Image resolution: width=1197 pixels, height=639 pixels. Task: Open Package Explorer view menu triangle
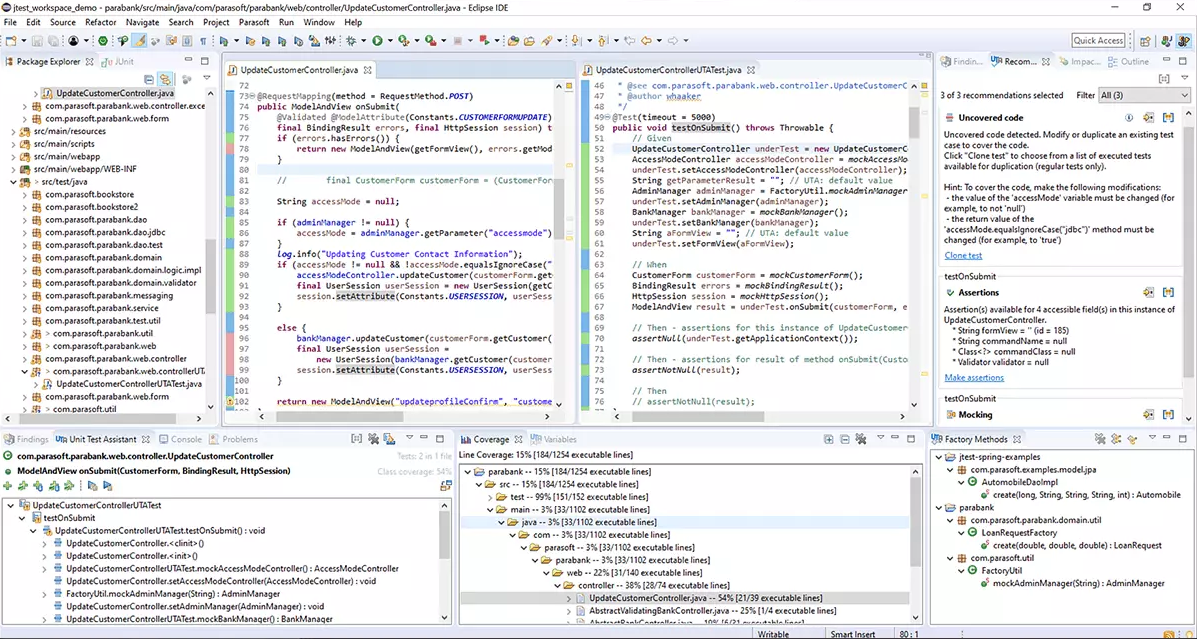coord(207,78)
